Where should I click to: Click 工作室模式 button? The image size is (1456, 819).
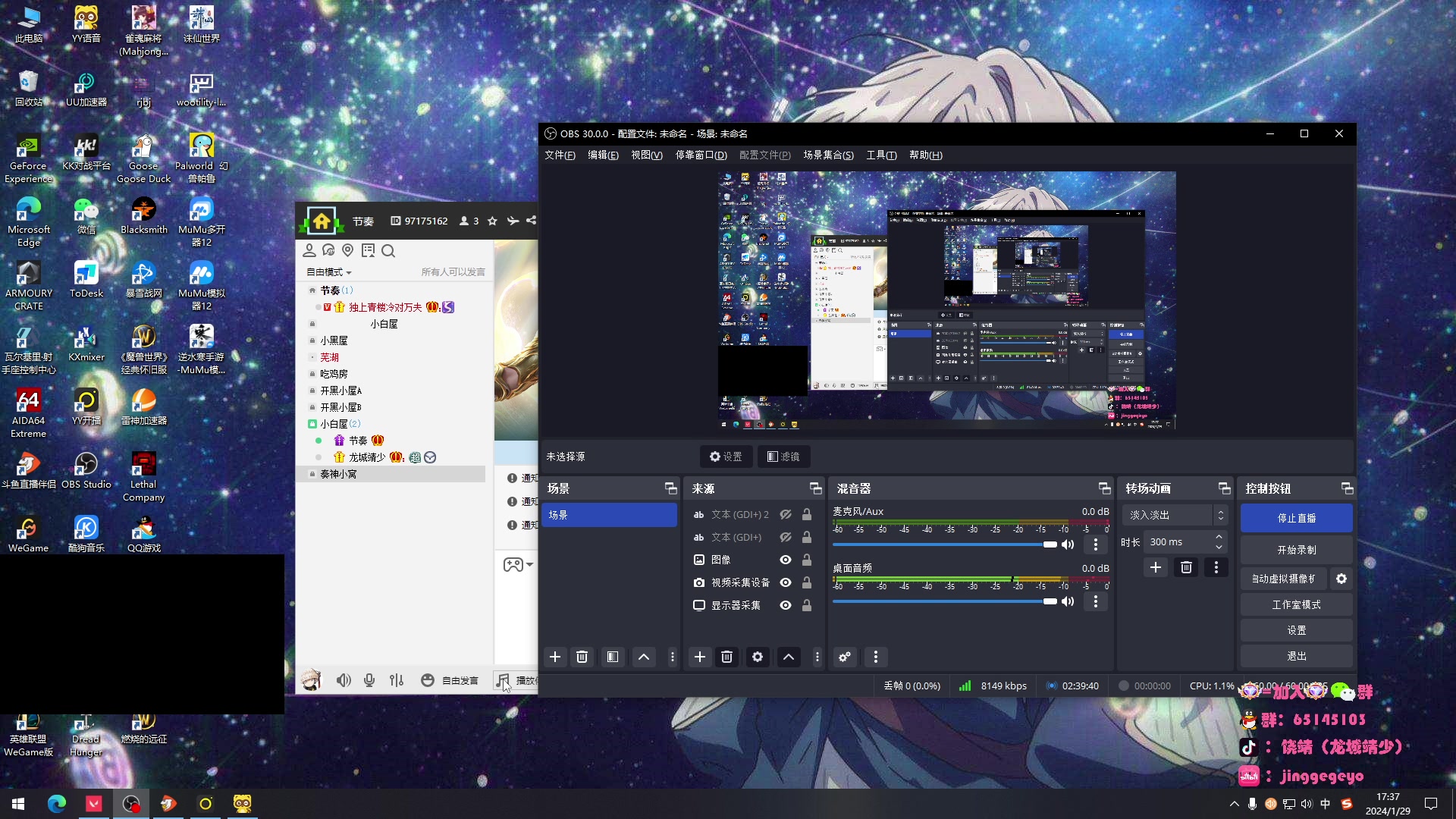tap(1297, 604)
